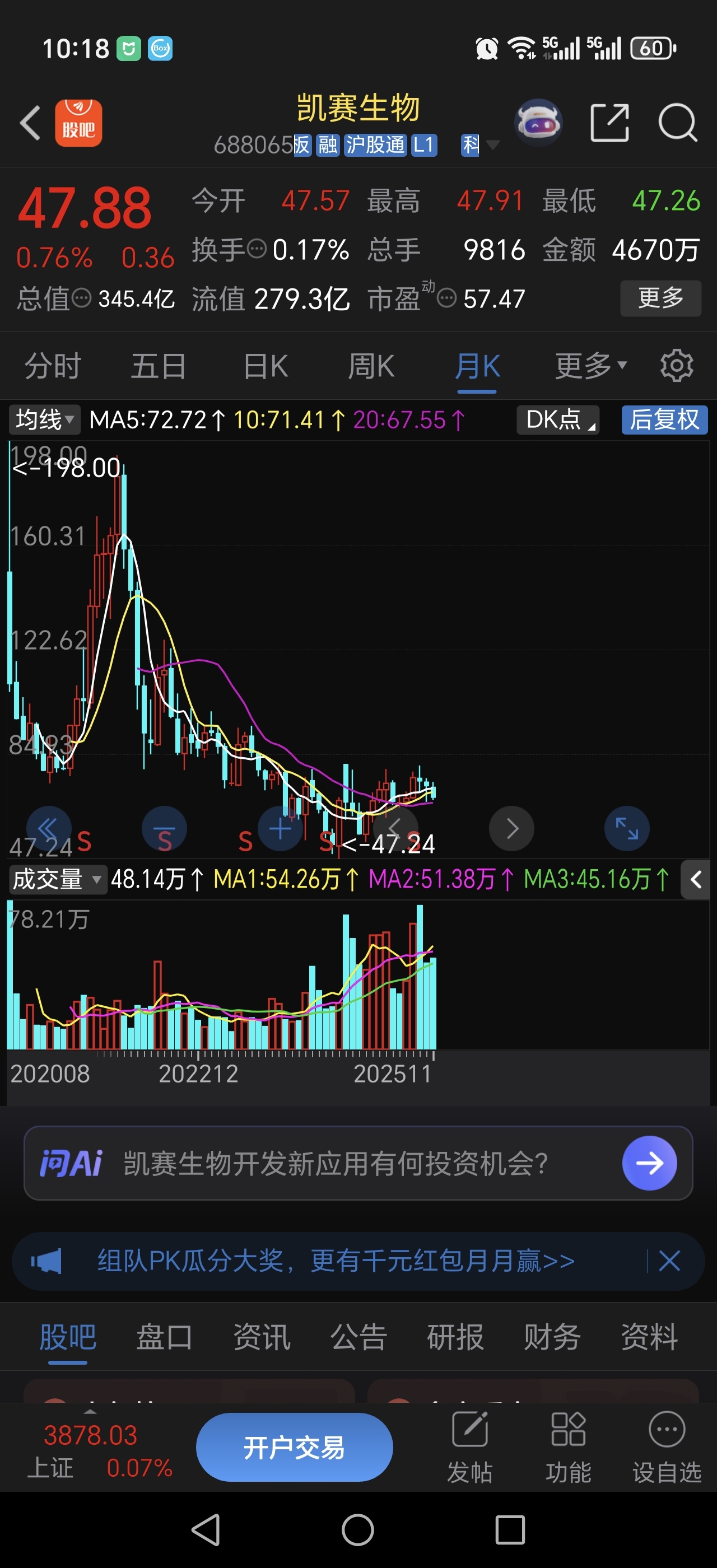Tap the 换手 info smiley icon
Screen dimensions: 717x1568
click(257, 249)
